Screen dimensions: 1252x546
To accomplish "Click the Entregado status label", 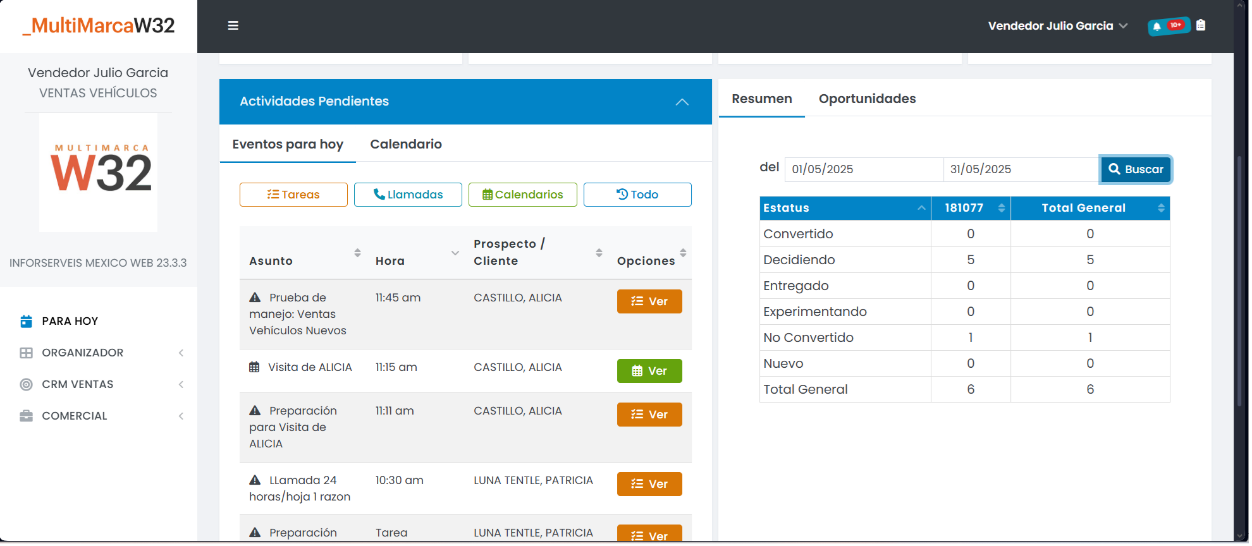I will tap(796, 286).
